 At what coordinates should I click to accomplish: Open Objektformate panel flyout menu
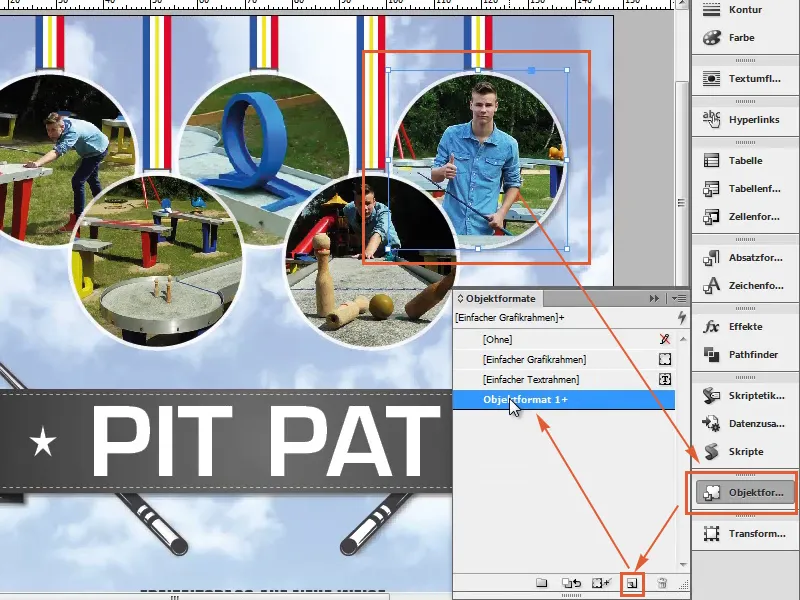[679, 298]
